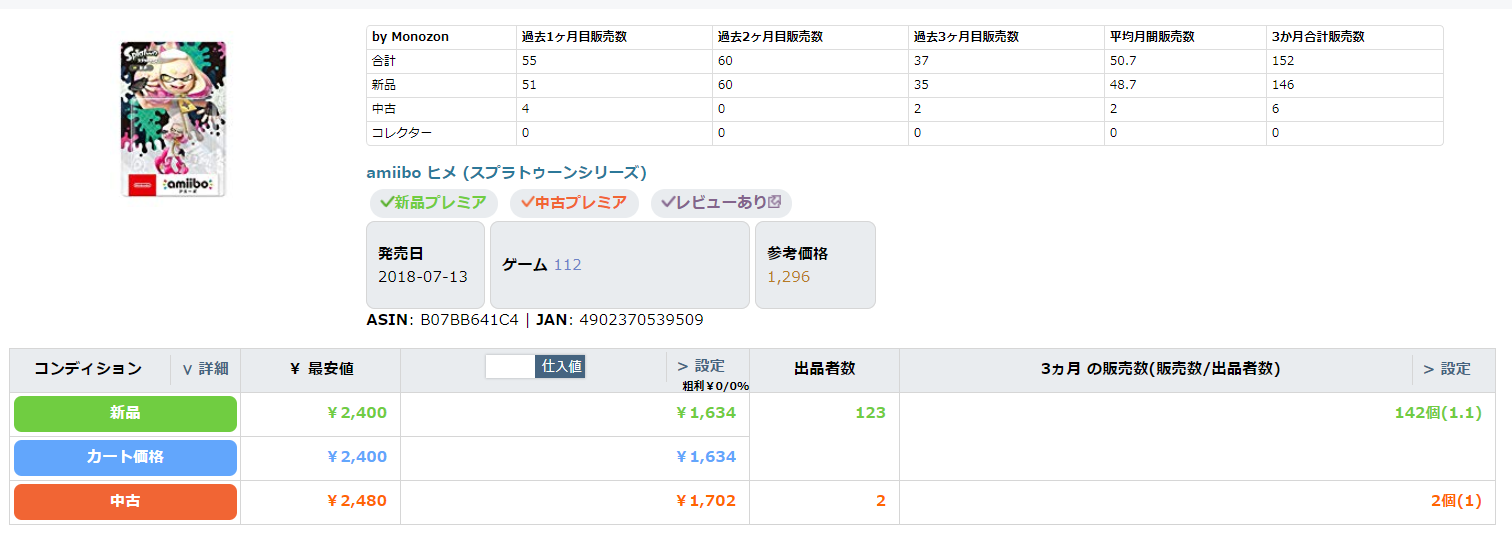Screen dimensions: 1512x537
Task: Select the green 新品 condition button
Action: (125, 413)
